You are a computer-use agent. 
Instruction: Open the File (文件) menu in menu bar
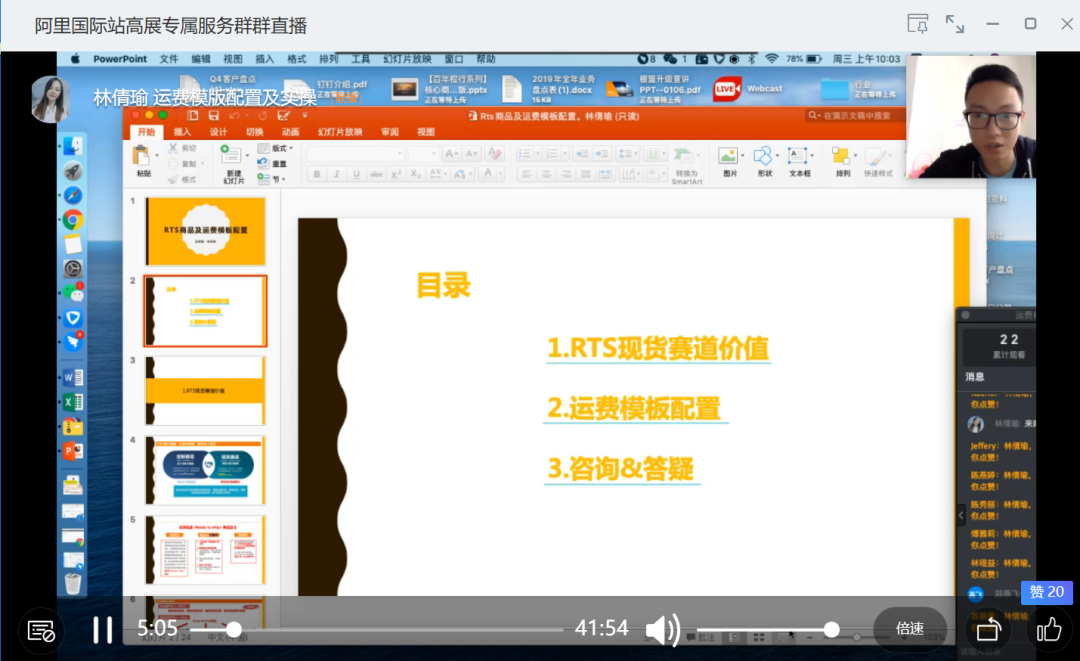pyautogui.click(x=169, y=59)
